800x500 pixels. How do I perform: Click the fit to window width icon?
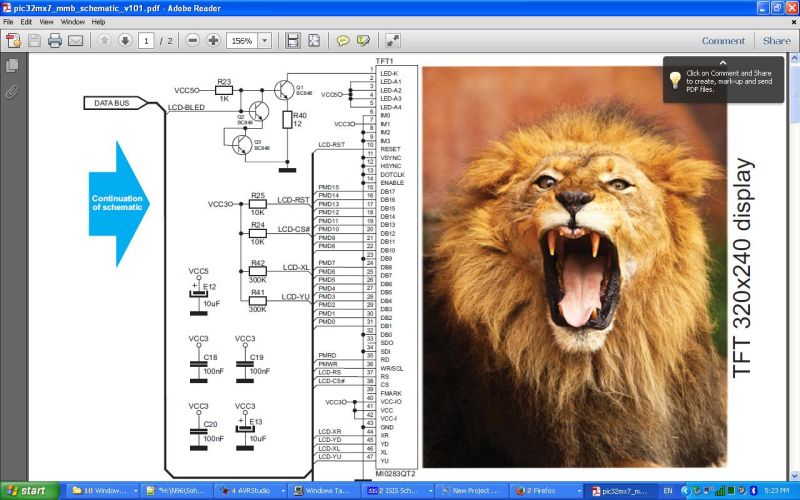click(x=293, y=40)
